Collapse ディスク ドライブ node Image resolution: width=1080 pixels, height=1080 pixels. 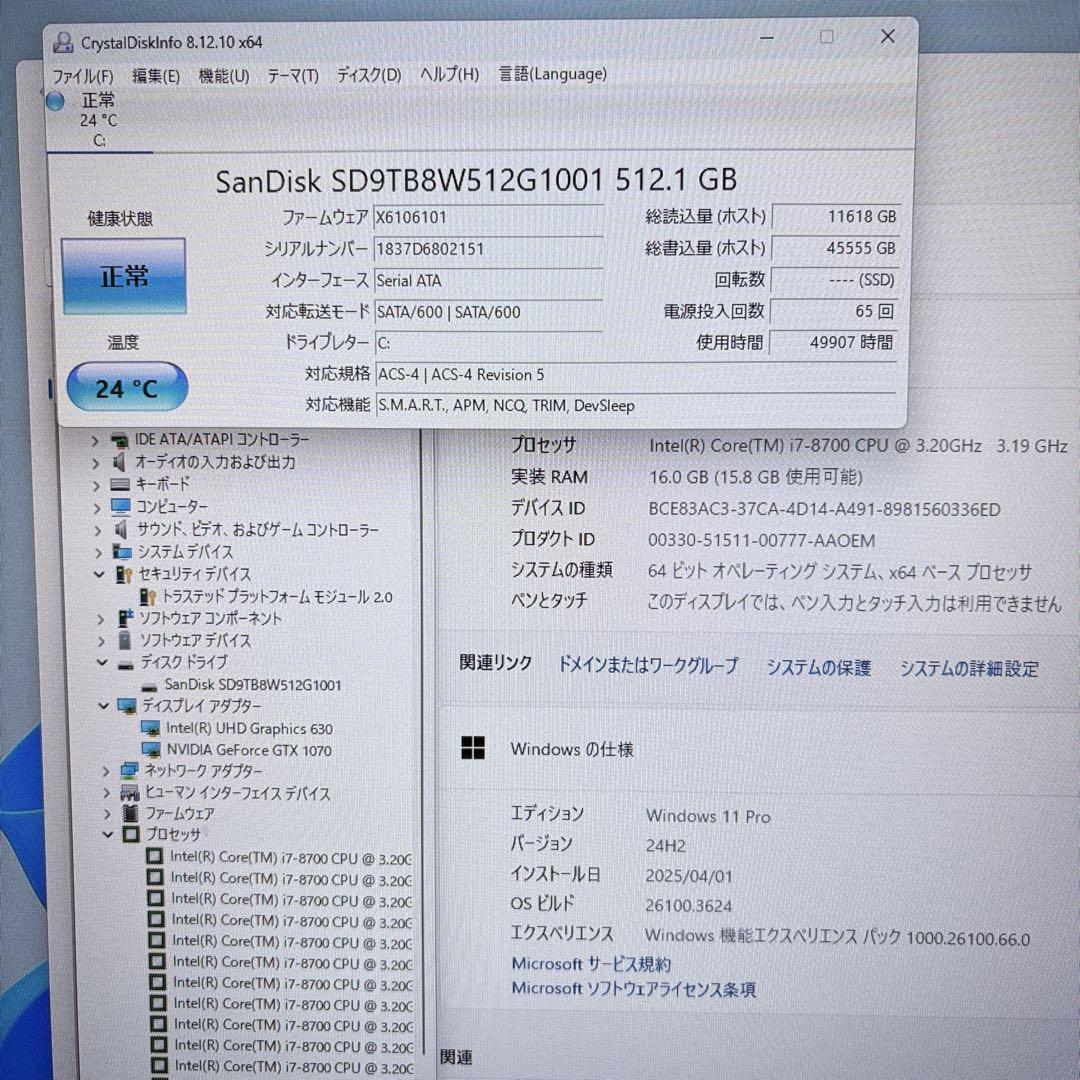pyautogui.click(x=102, y=663)
